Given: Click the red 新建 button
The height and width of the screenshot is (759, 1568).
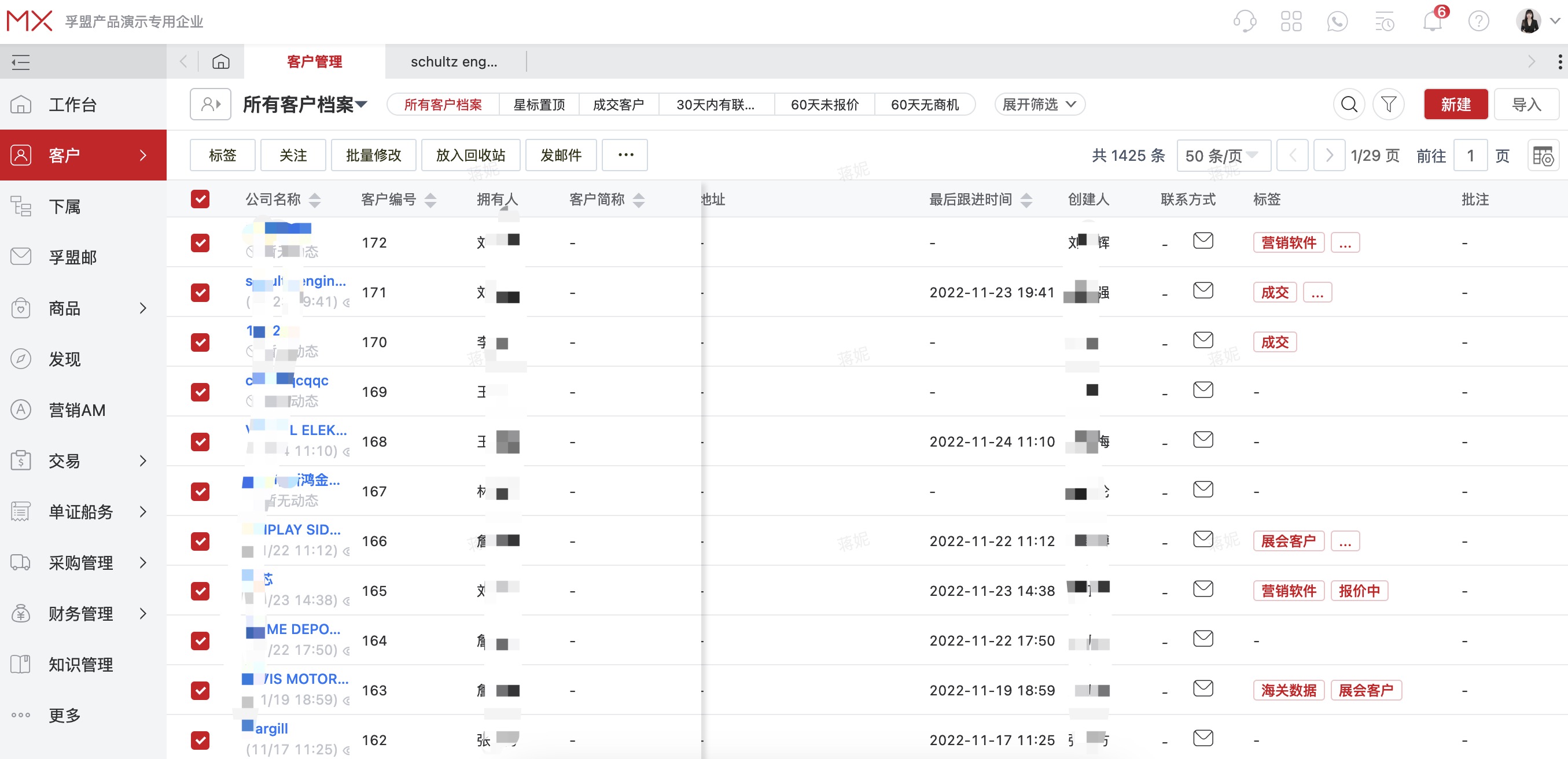Looking at the screenshot, I should click(x=1455, y=104).
